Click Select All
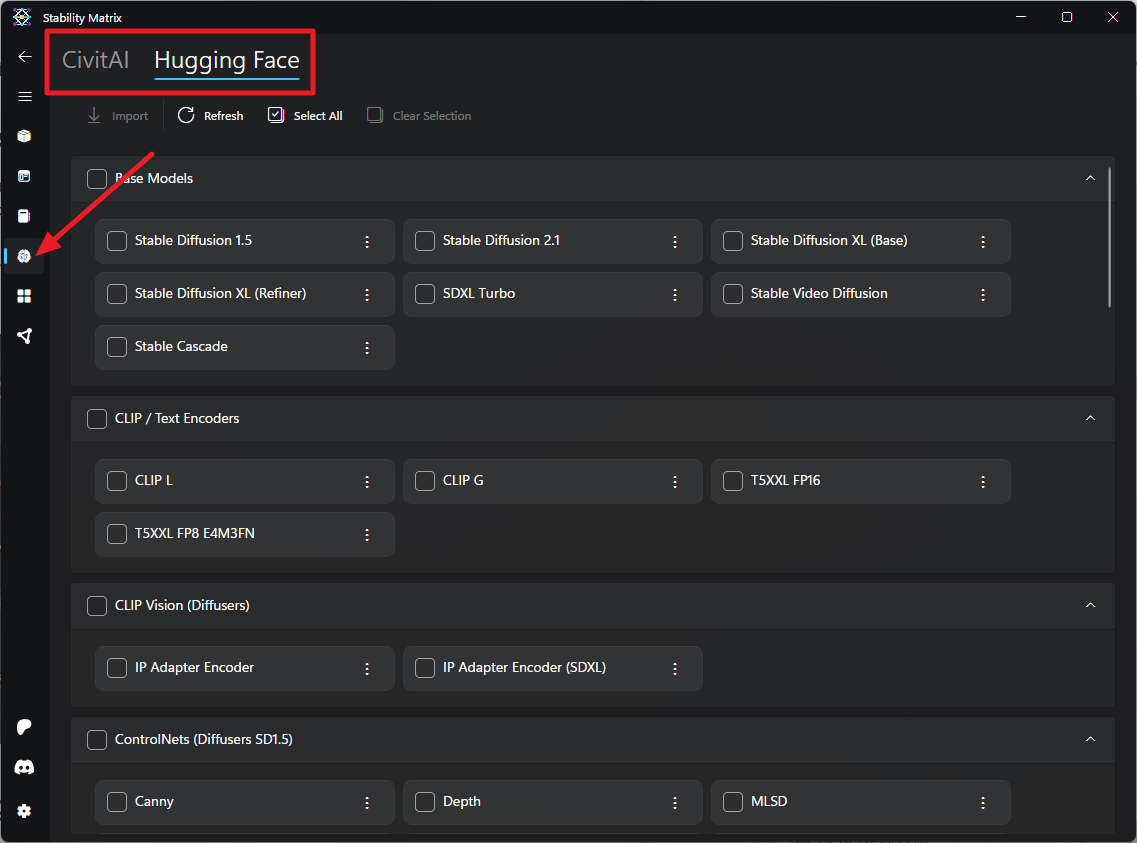This screenshot has height=843, width=1137. pos(305,116)
